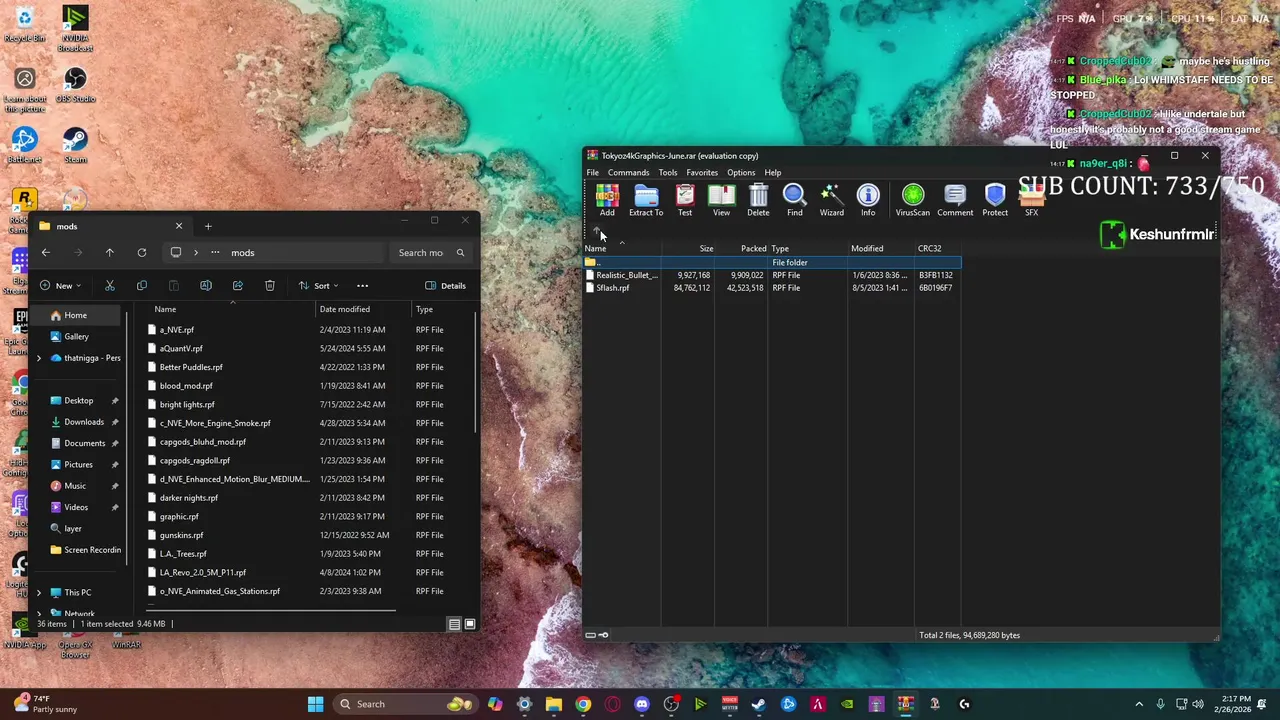Click the rename icon in Explorer toolbar
This screenshot has width=1280, height=720.
click(206, 286)
